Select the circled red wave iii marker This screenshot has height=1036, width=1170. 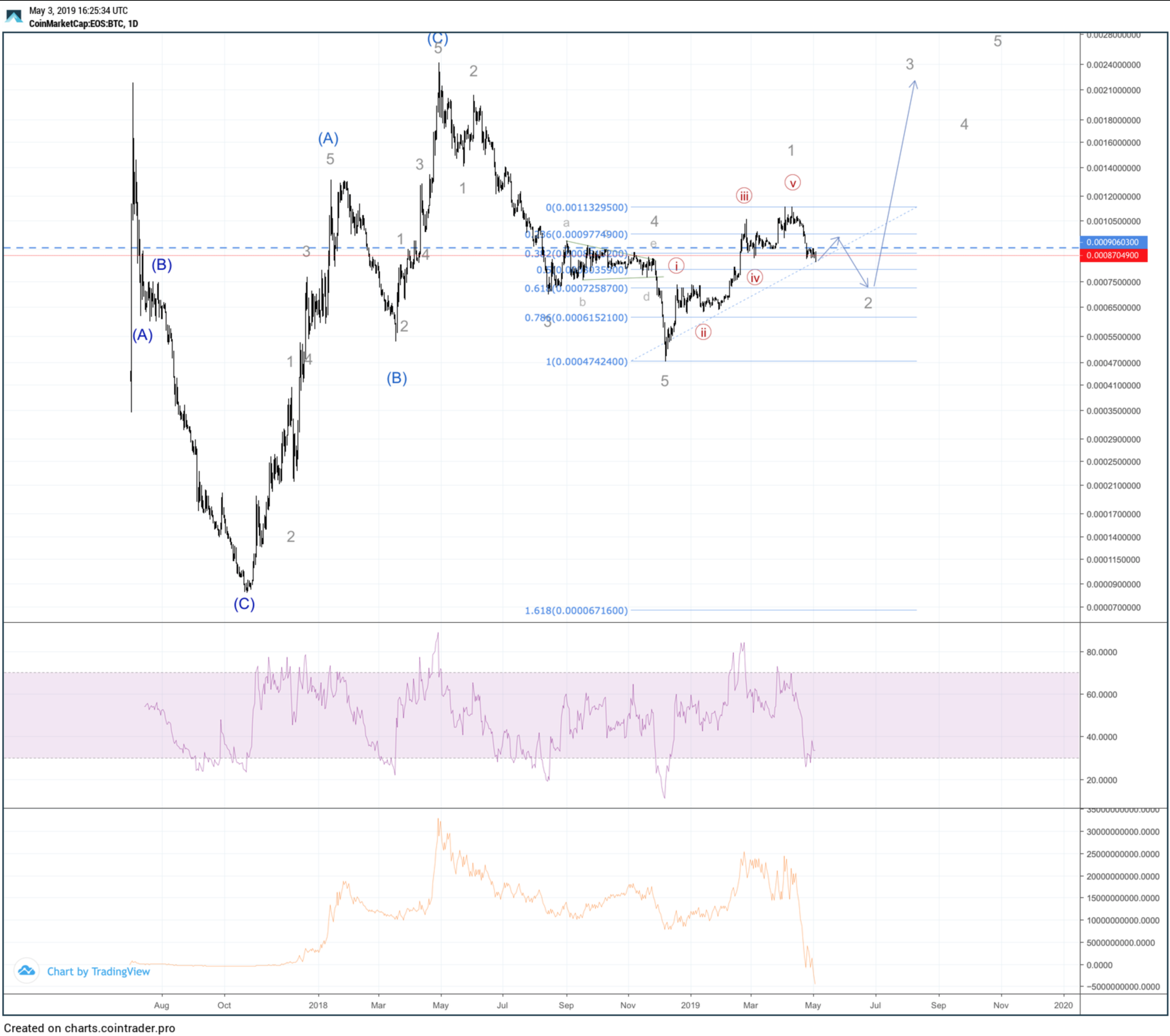pyautogui.click(x=743, y=196)
